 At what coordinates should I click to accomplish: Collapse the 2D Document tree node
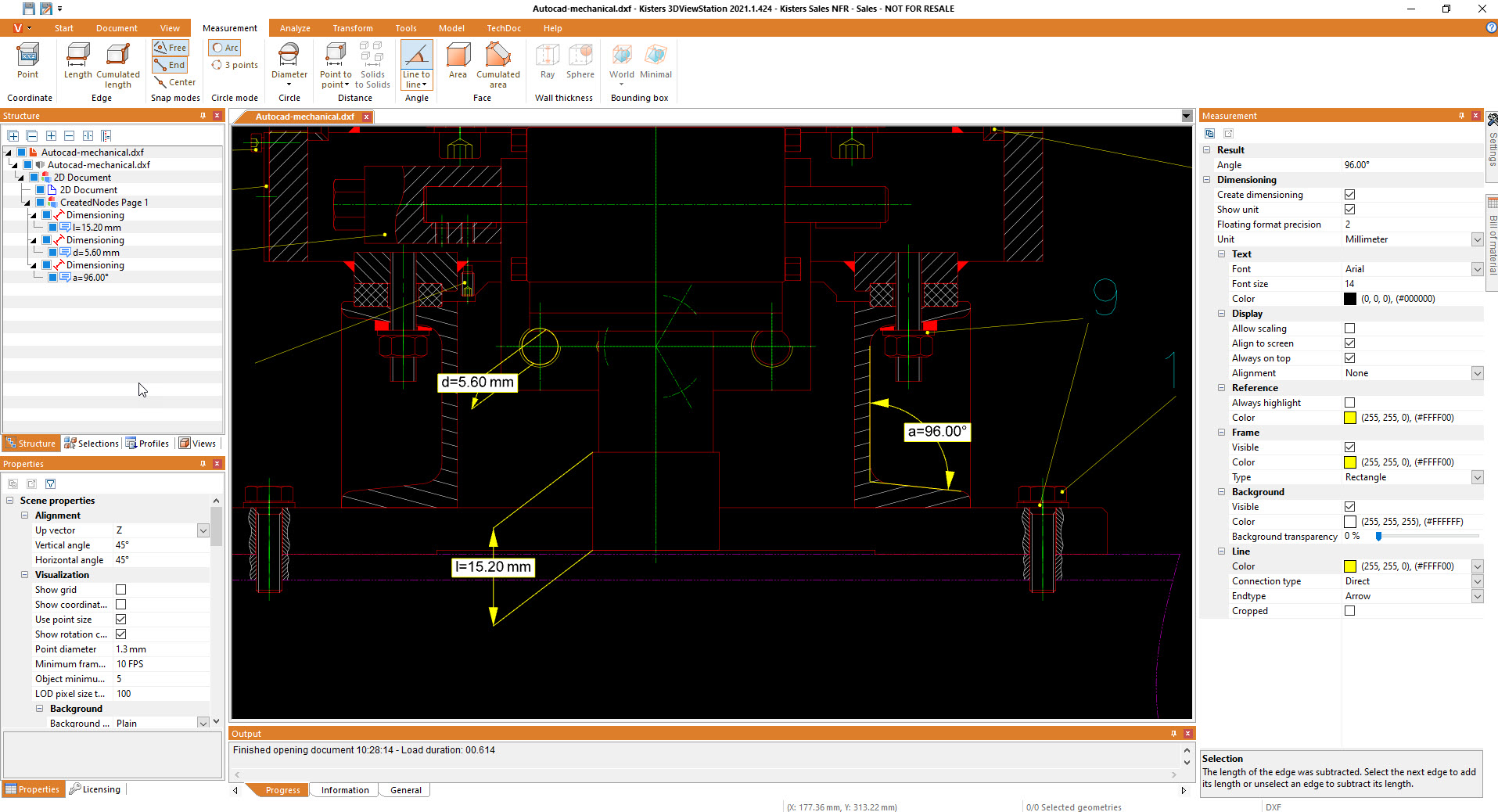tap(21, 178)
